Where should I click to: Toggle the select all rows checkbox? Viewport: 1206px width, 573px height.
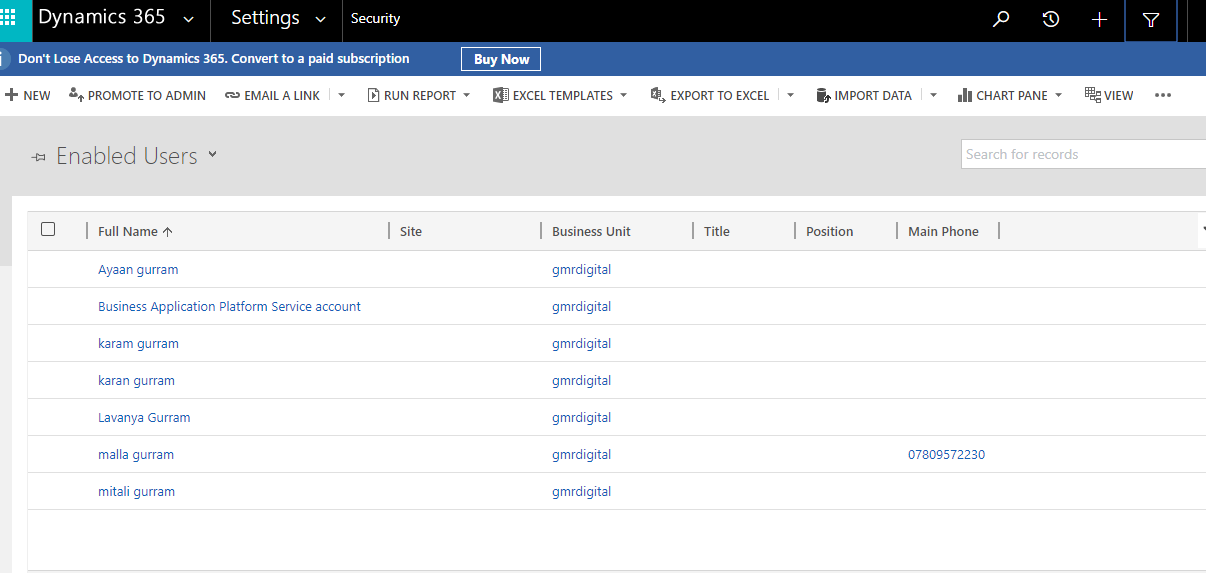(48, 230)
